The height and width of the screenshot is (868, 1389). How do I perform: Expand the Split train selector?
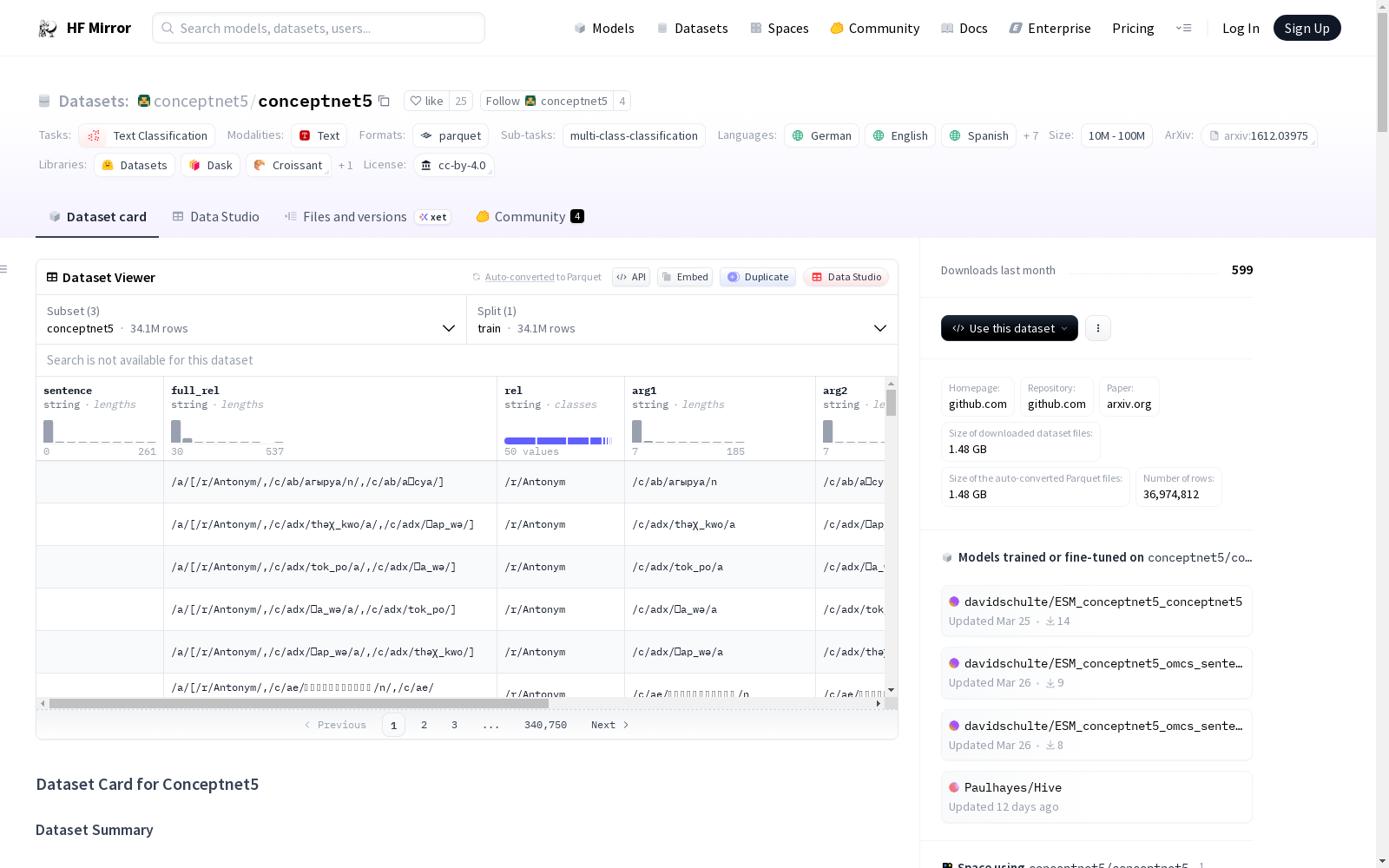tap(681, 319)
